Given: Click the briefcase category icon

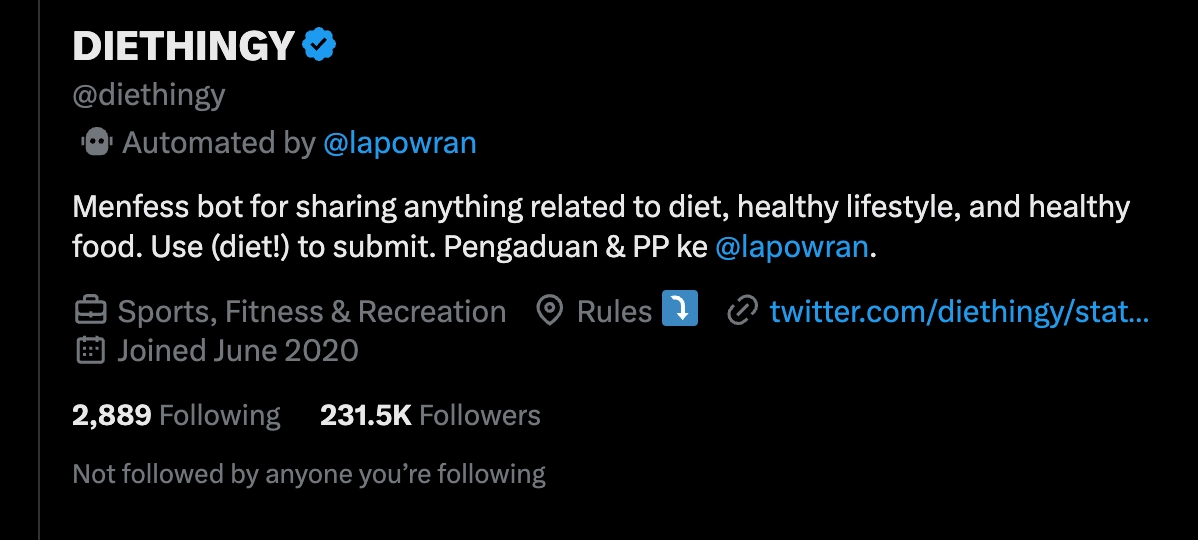Looking at the screenshot, I should tap(90, 311).
